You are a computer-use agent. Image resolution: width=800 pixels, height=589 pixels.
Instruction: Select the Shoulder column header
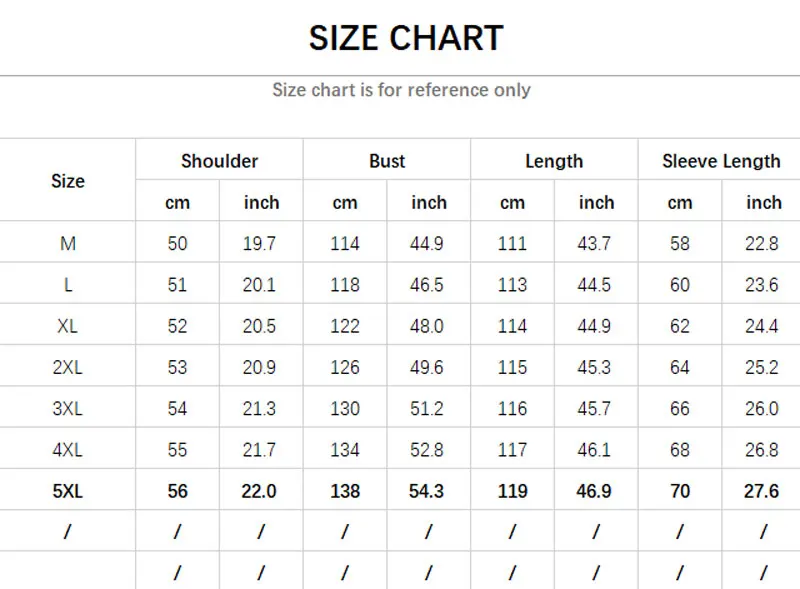[x=219, y=161]
